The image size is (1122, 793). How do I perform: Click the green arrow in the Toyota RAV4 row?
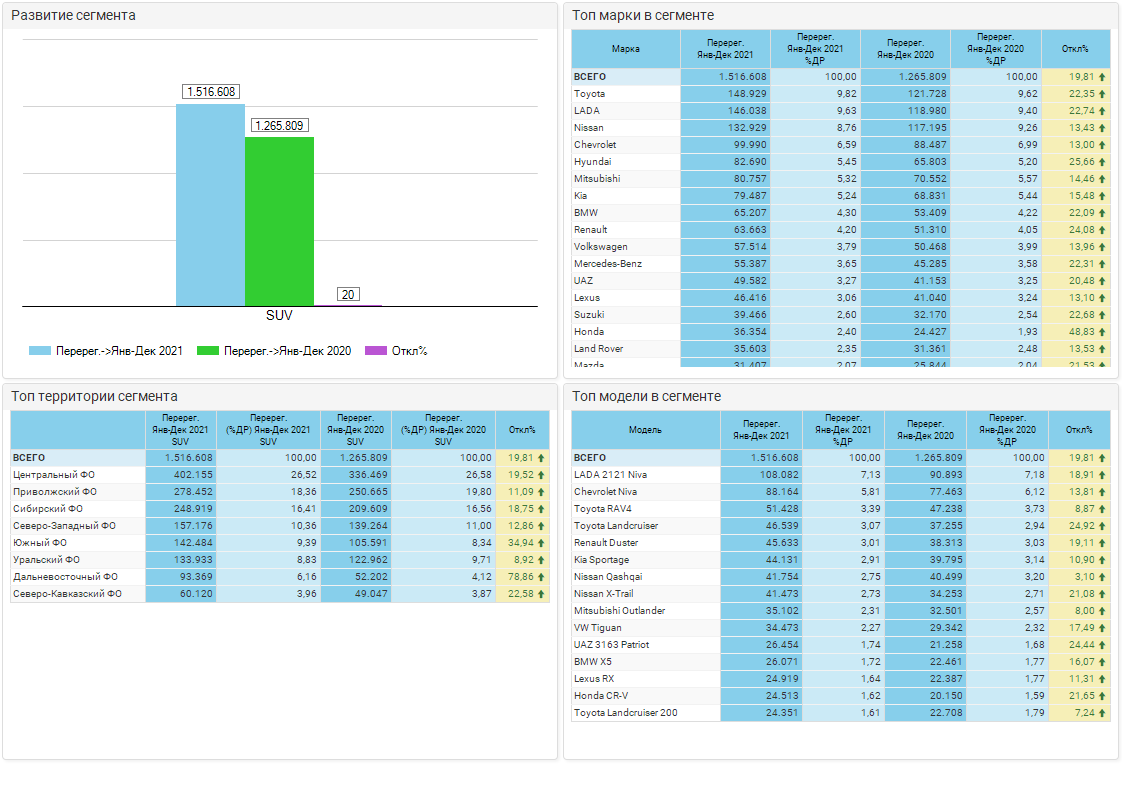[1101, 509]
